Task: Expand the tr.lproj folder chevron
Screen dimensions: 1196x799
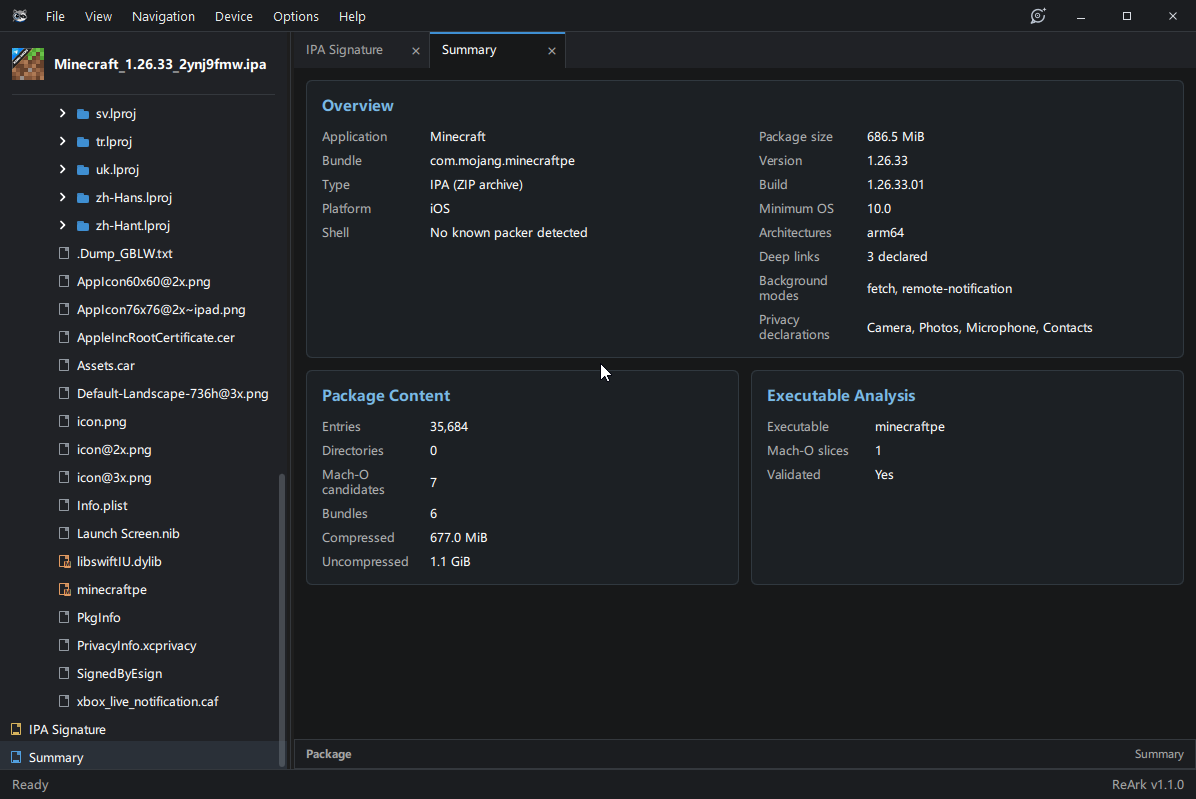Action: 63,141
